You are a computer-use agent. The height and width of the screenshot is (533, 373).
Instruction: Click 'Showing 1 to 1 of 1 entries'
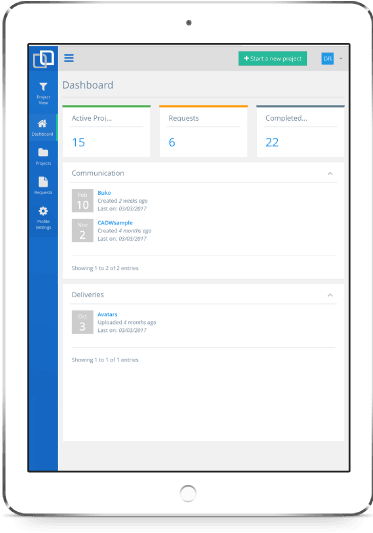(x=105, y=360)
